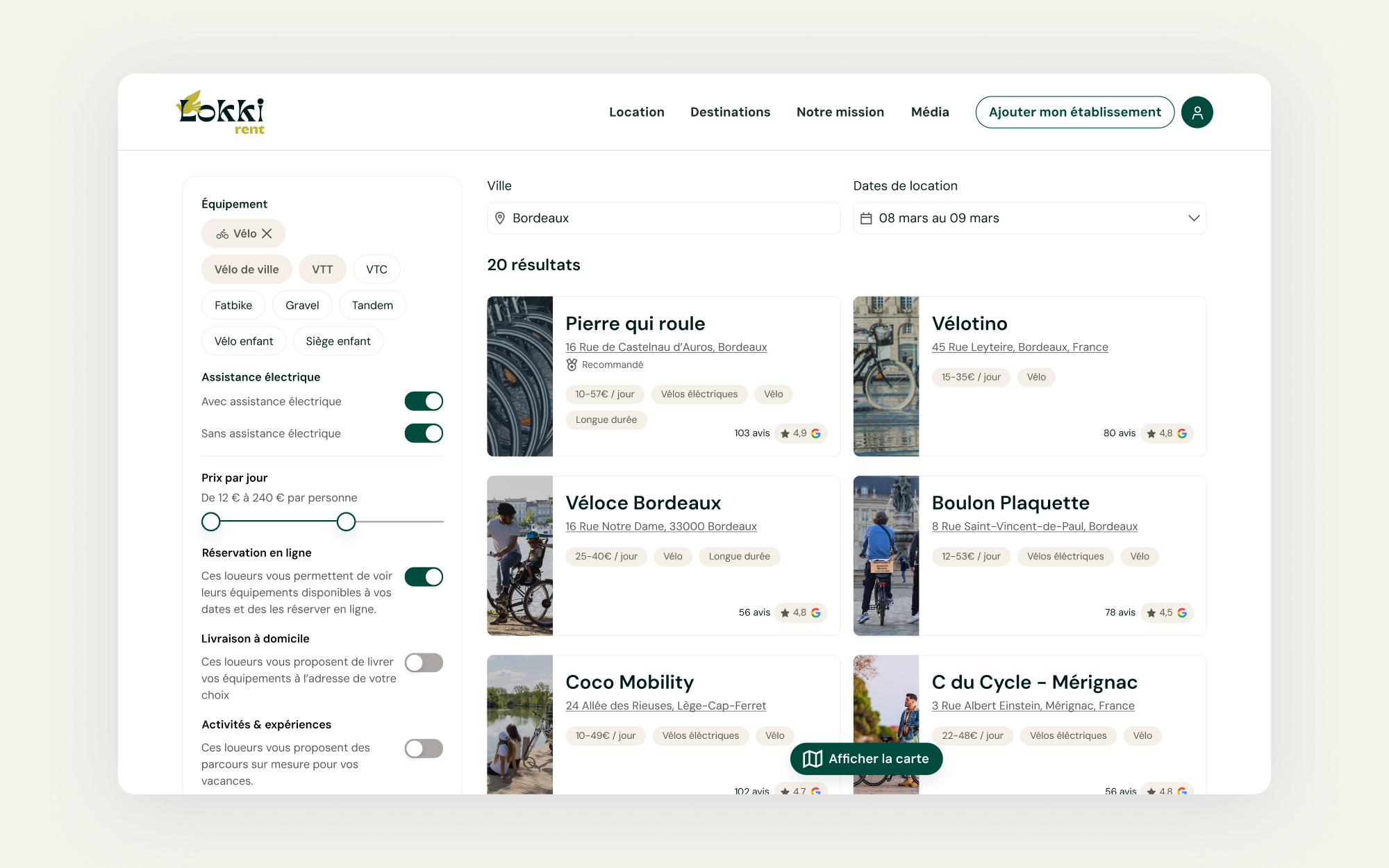The height and width of the screenshot is (868, 1389).
Task: Select the Siège enfant filter chip
Action: click(338, 342)
